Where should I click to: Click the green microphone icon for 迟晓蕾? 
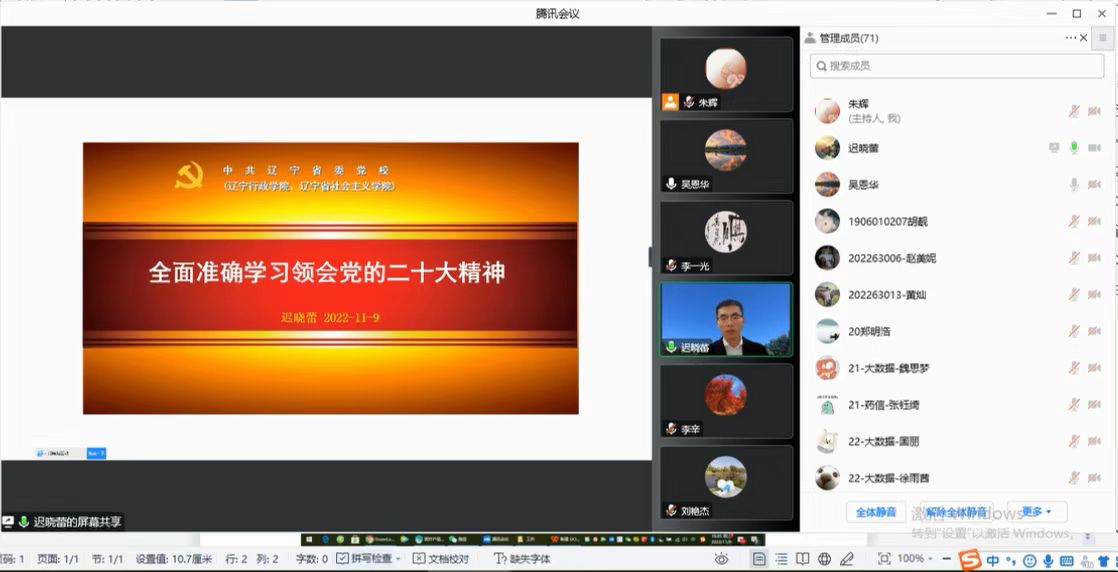1074,148
